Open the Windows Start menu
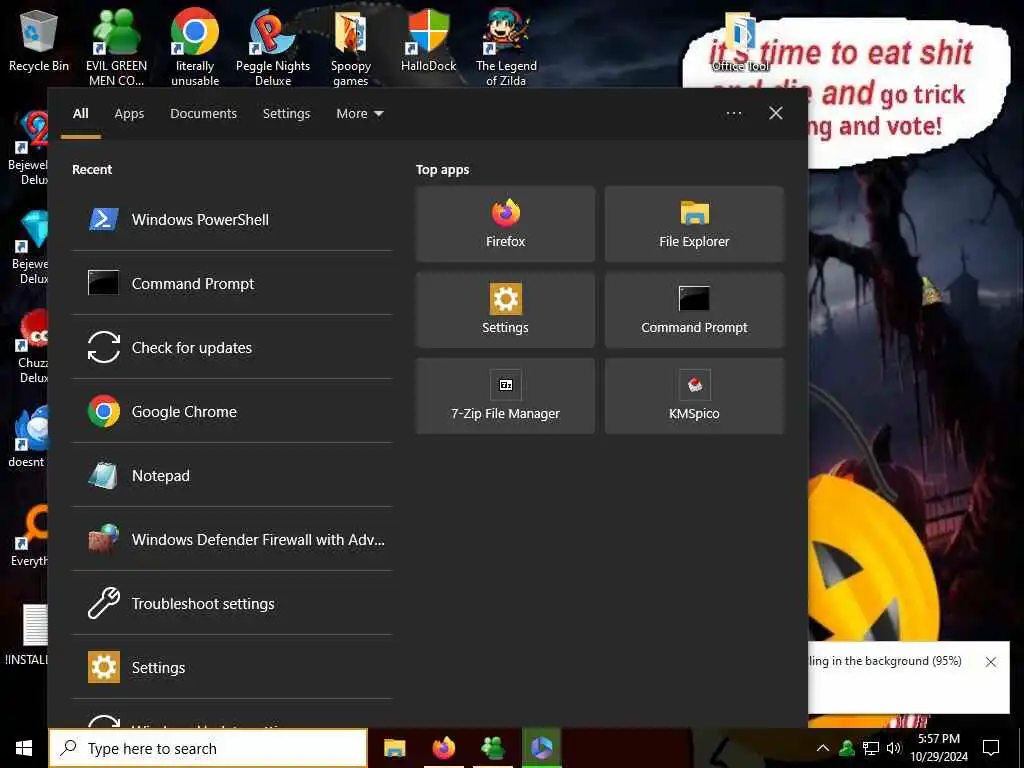1024x768 pixels. click(24, 748)
